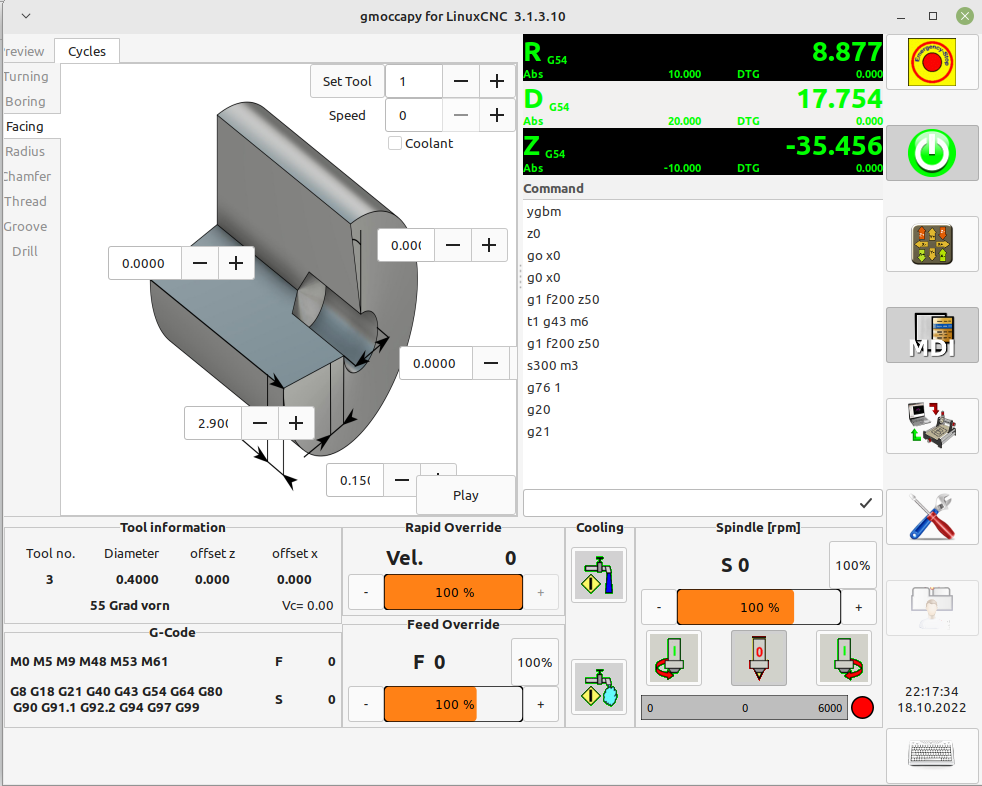Click the Rapid Override slider bar

coord(453,592)
